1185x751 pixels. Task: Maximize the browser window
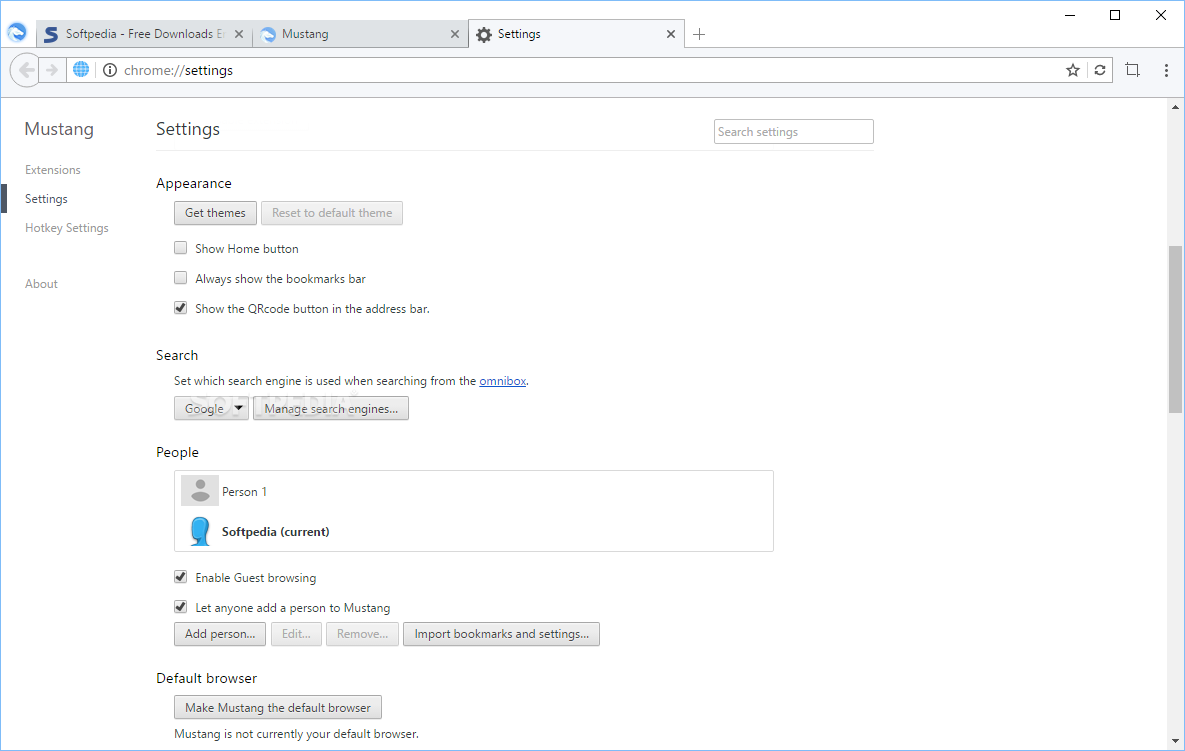[1115, 15]
